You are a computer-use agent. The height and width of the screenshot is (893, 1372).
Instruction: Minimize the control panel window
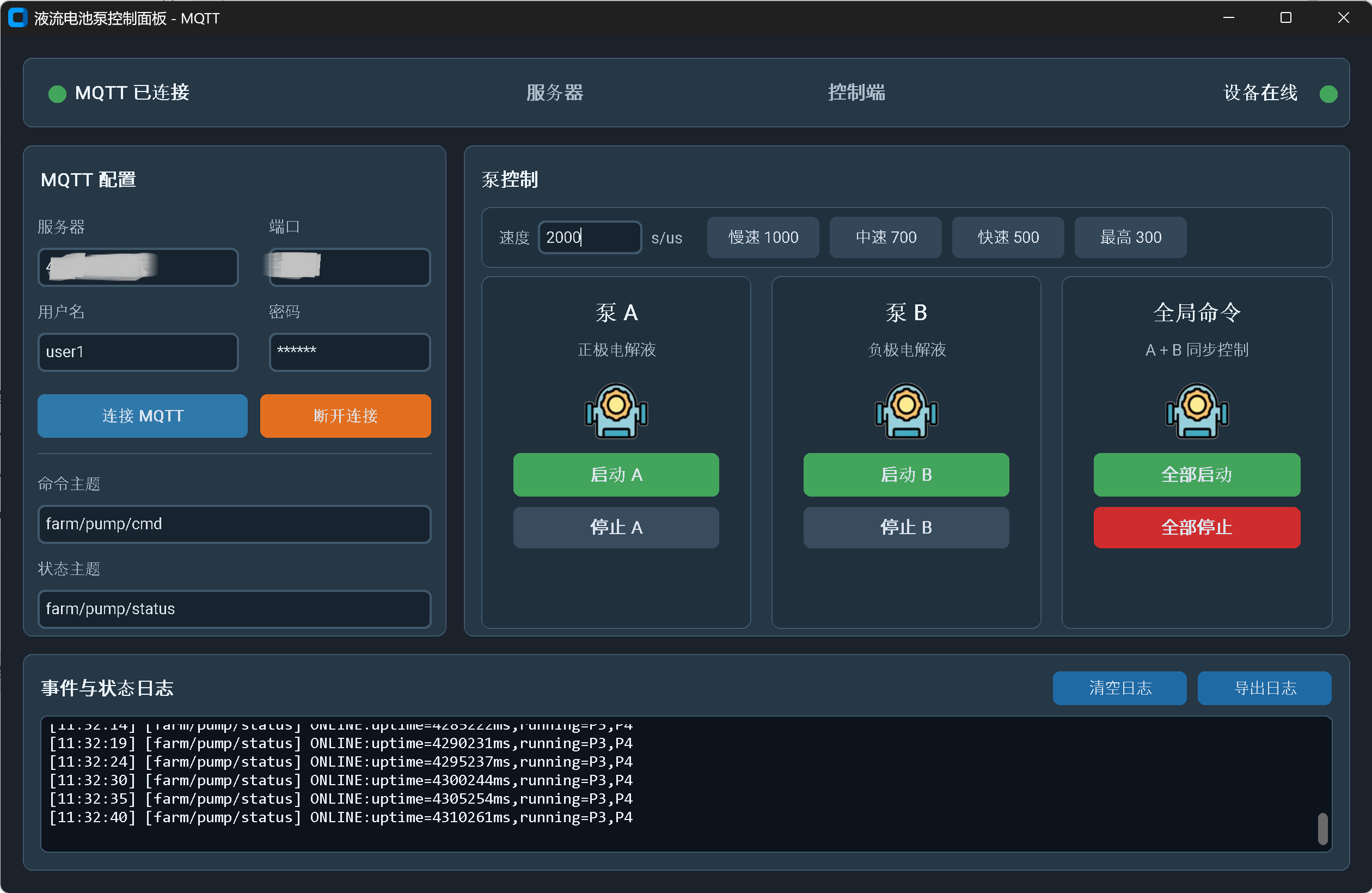tap(1228, 18)
